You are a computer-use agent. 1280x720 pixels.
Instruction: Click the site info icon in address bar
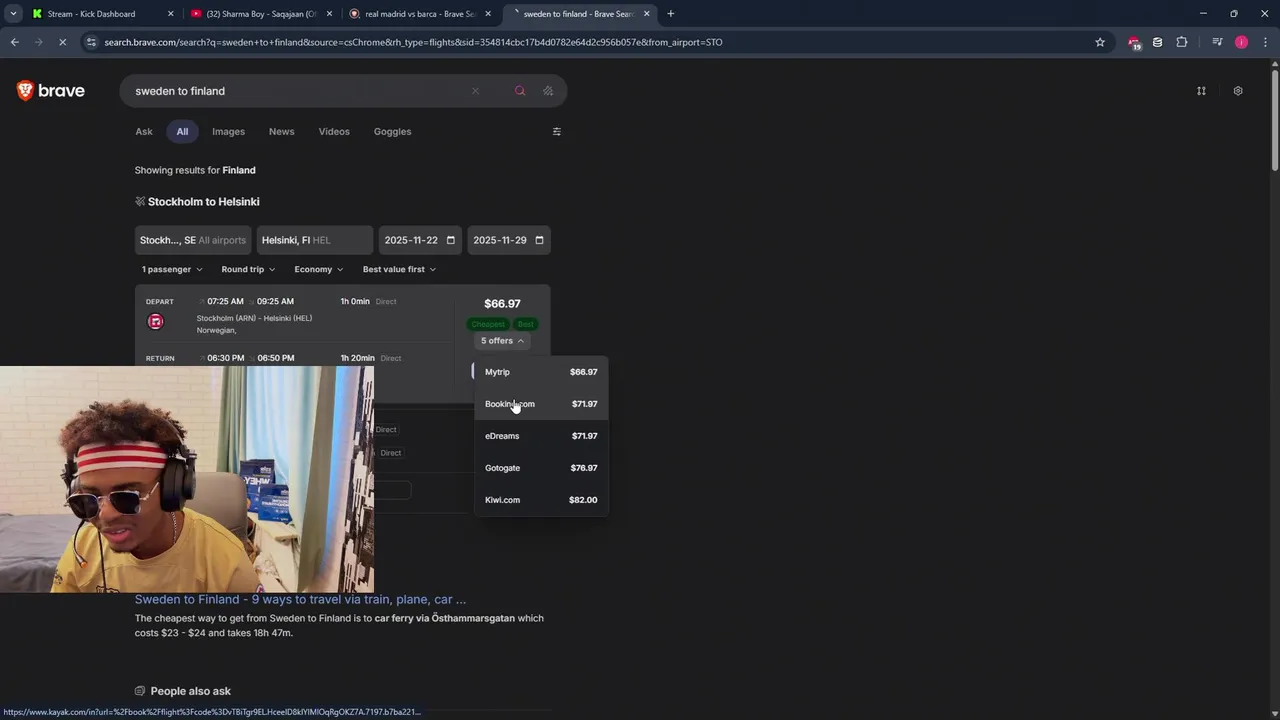click(x=91, y=42)
